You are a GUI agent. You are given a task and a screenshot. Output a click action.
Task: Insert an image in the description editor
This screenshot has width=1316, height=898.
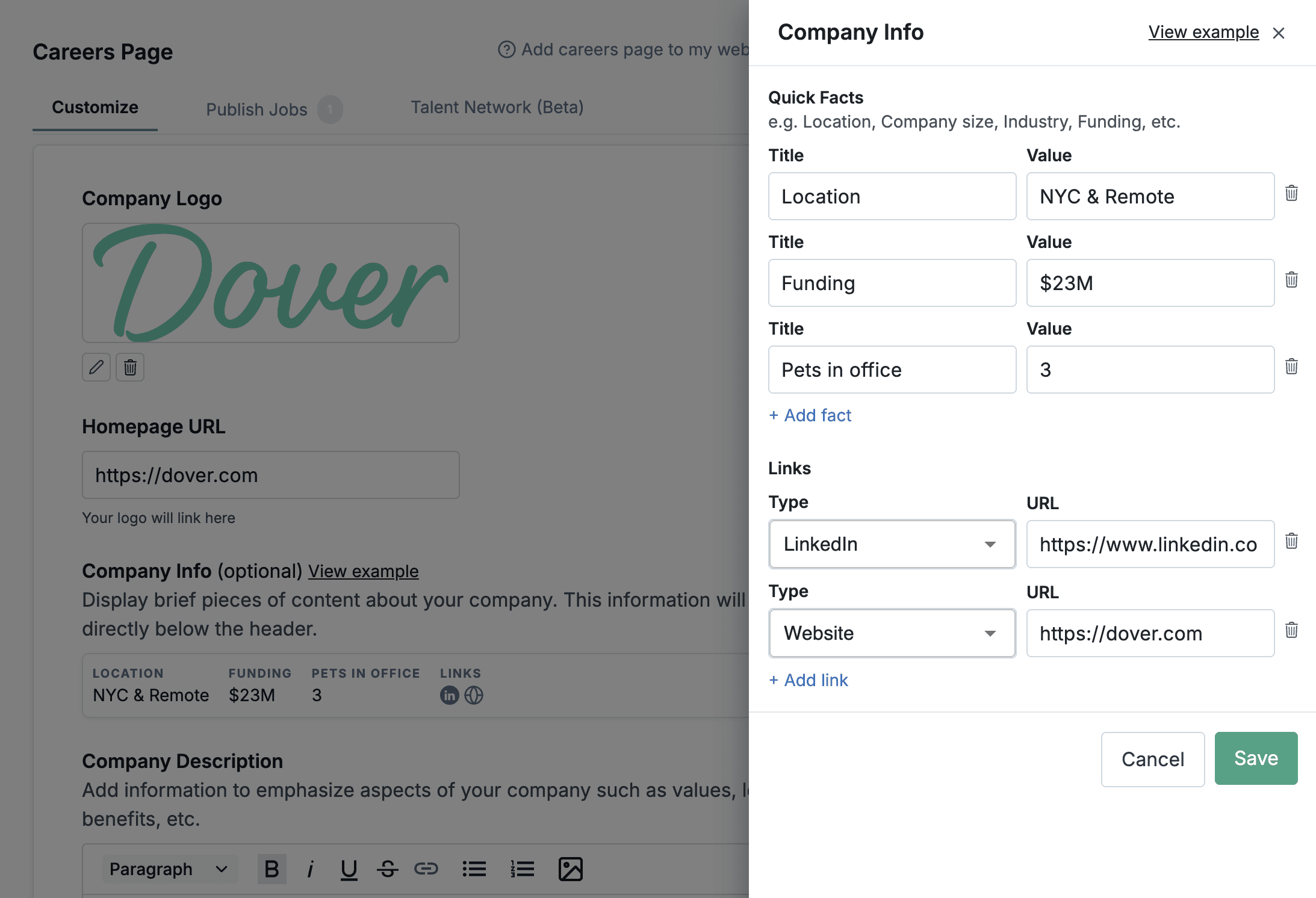(571, 869)
